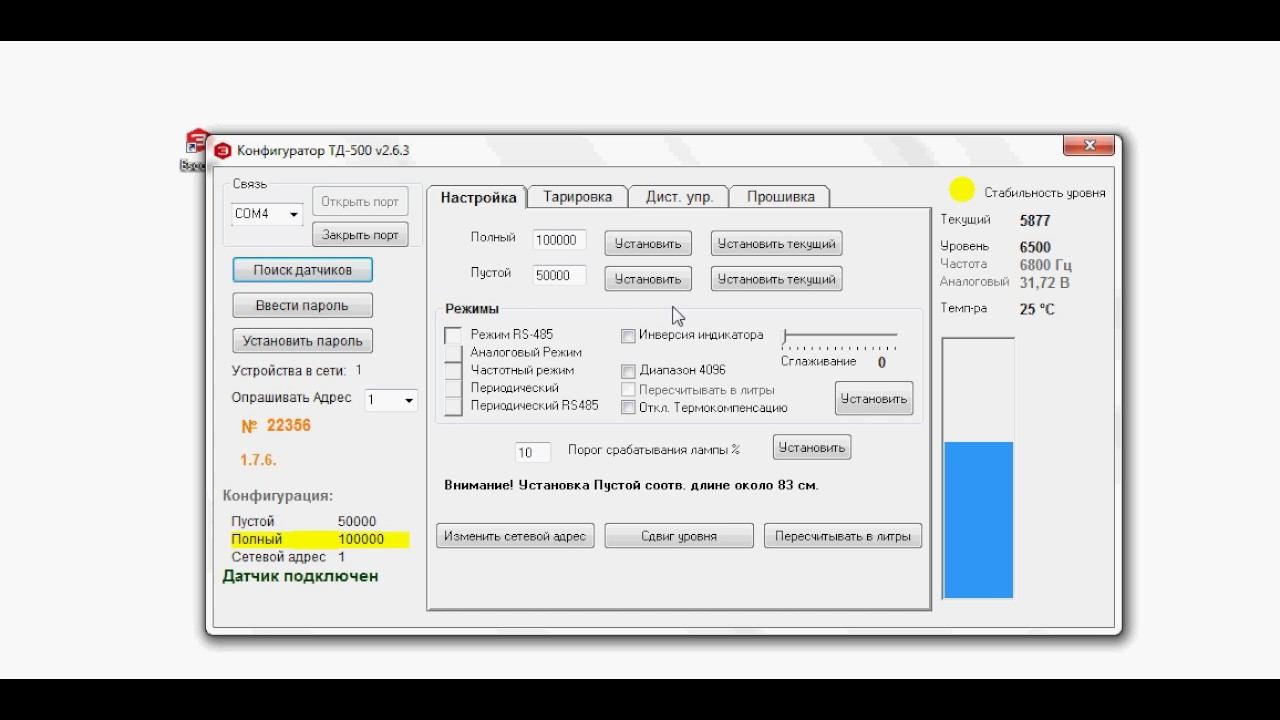
Task: Select Периодический mode option
Action: coord(453,388)
